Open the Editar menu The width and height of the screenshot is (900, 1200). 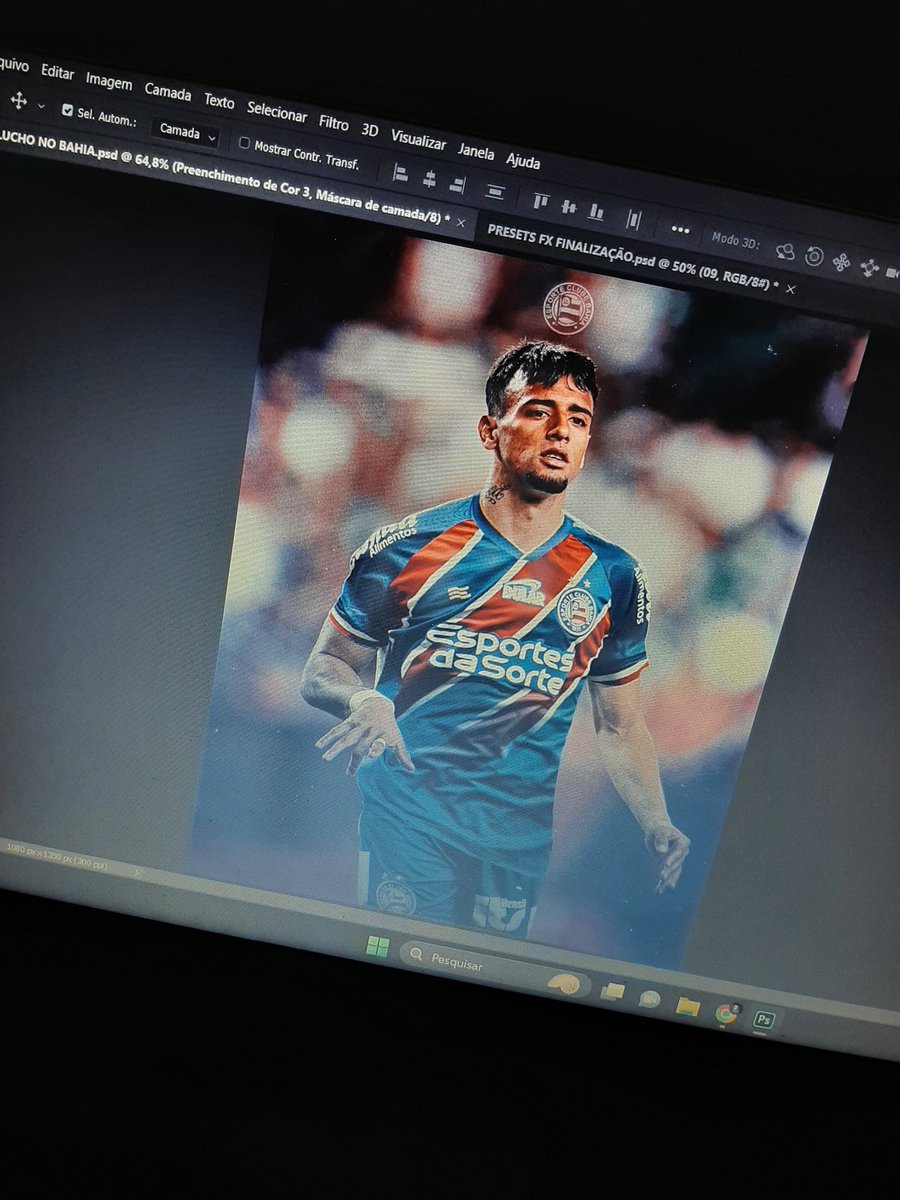click(57, 72)
